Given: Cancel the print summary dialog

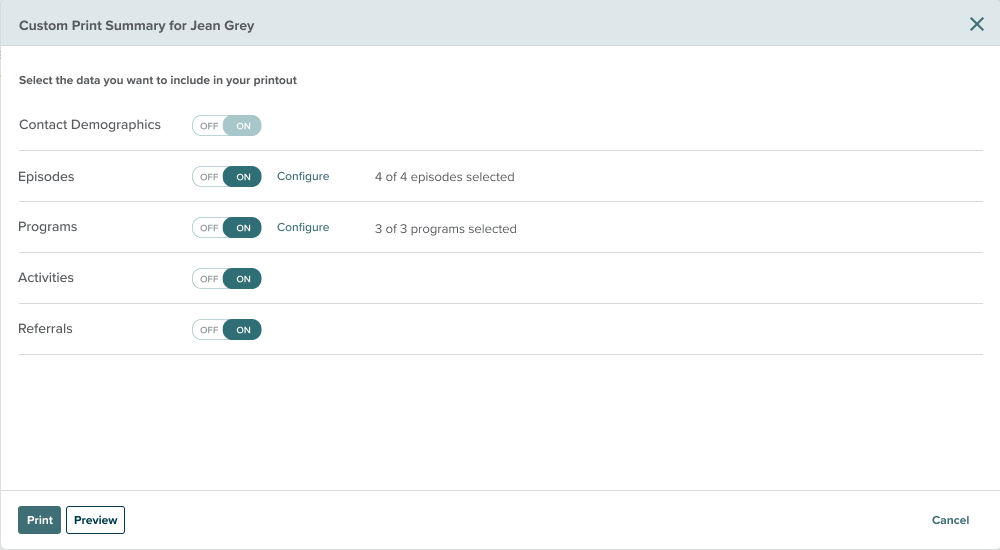Looking at the screenshot, I should coord(950,520).
